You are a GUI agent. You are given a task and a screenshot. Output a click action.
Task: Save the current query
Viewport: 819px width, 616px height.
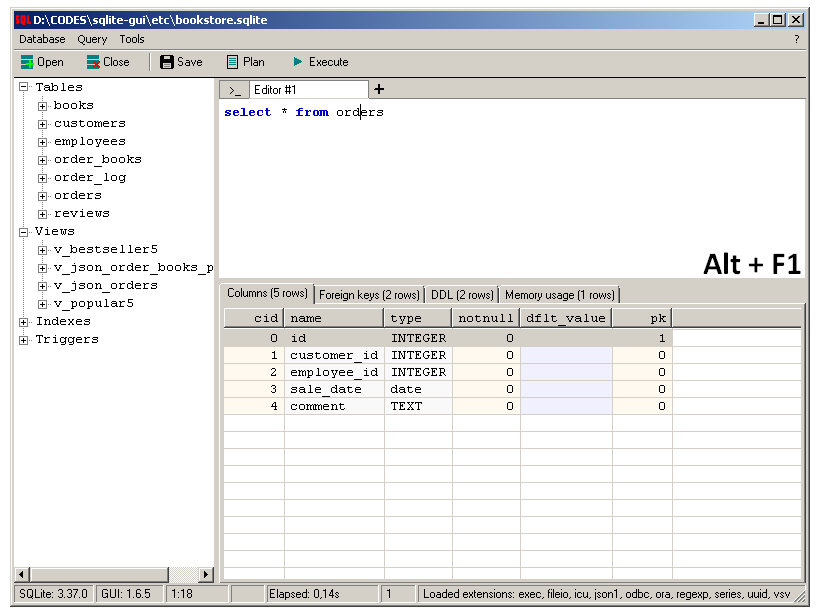pos(181,61)
